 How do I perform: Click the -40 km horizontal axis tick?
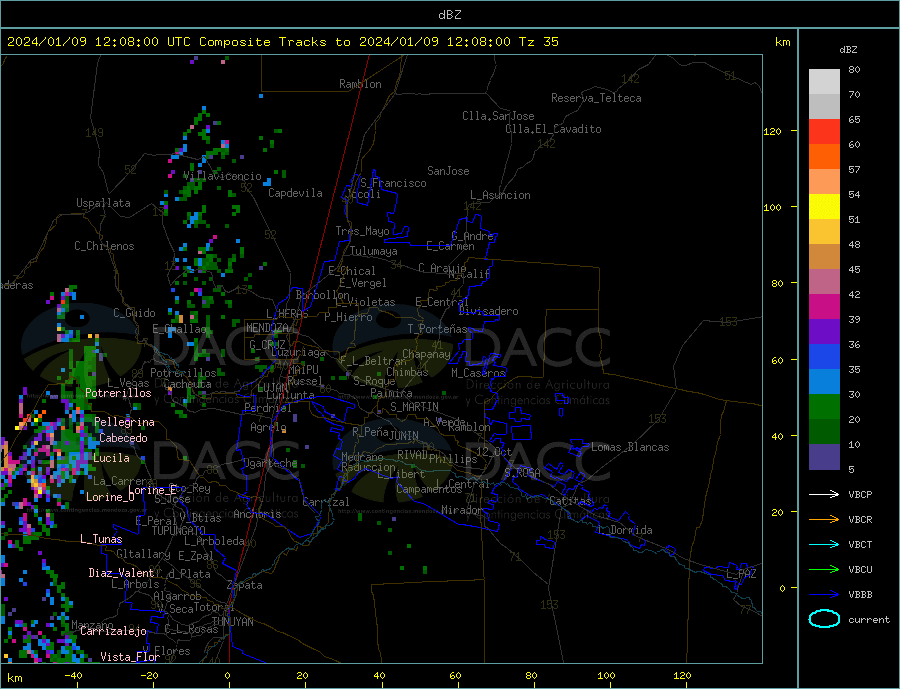[x=73, y=676]
